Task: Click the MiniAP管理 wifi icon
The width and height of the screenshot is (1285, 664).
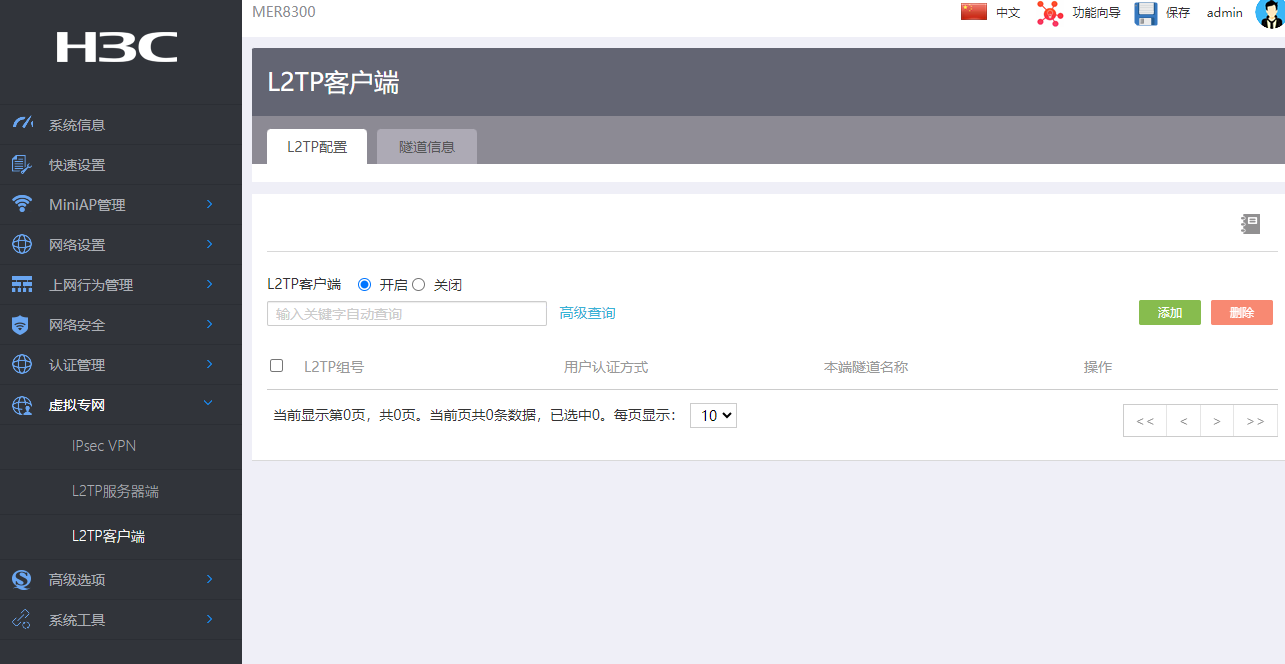Action: 22,204
